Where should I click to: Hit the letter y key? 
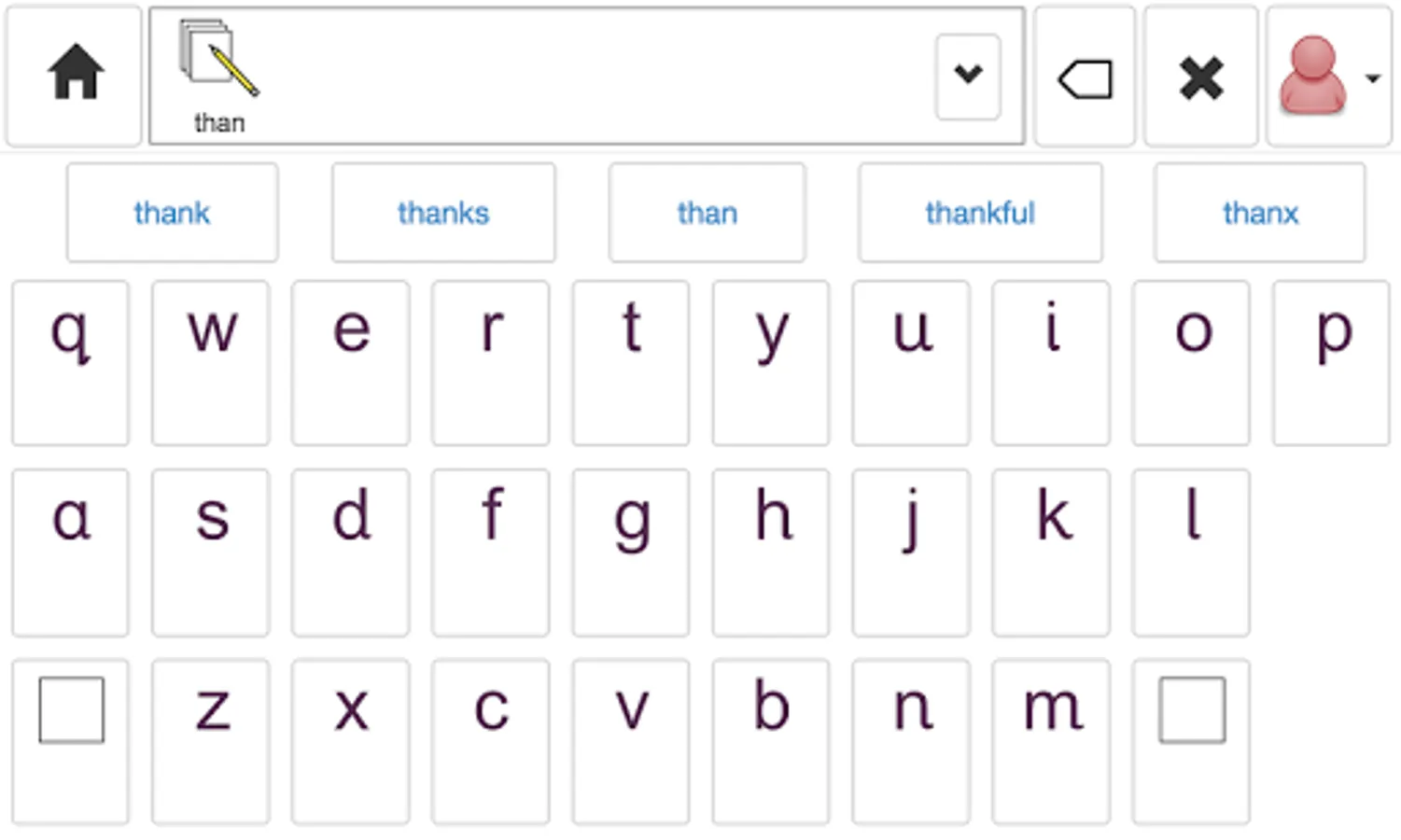771,362
